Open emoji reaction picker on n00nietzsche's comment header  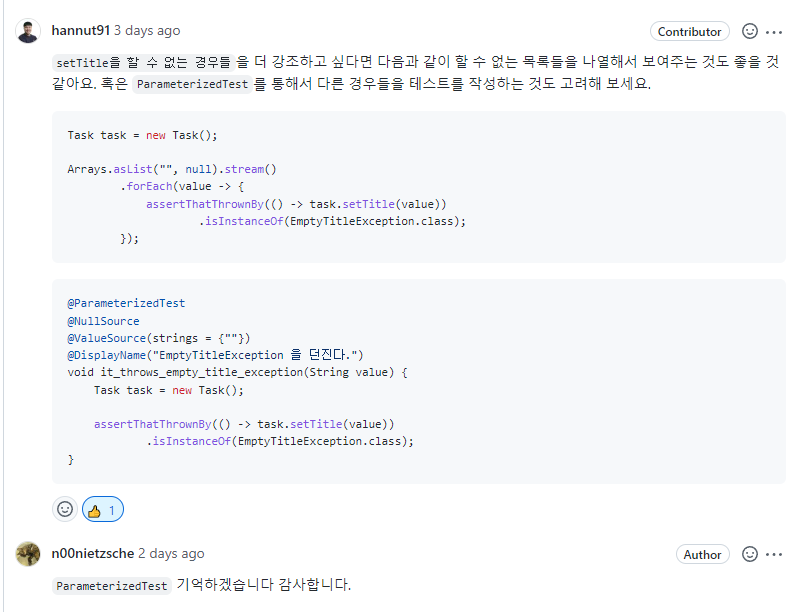click(x=750, y=554)
